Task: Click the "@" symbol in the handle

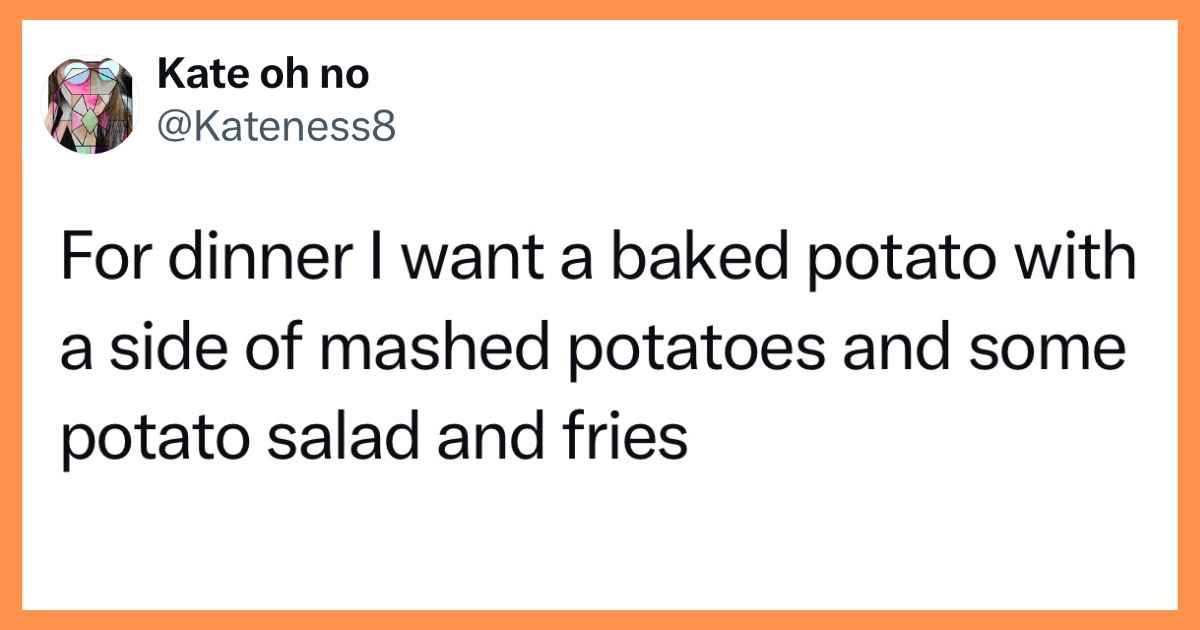Action: click(x=172, y=128)
